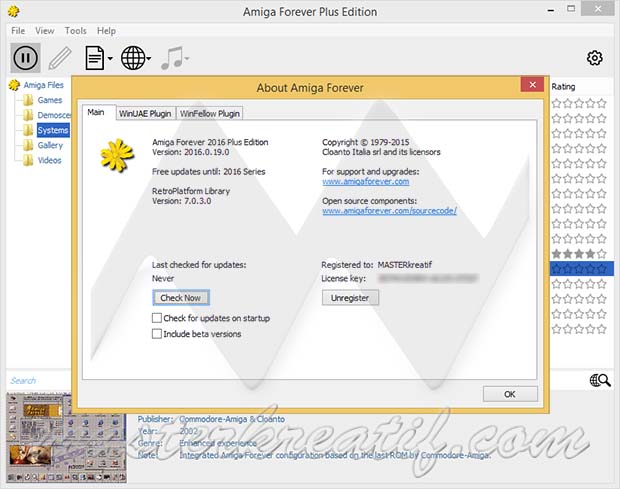Select the Systems folder in the tree

tap(53, 130)
